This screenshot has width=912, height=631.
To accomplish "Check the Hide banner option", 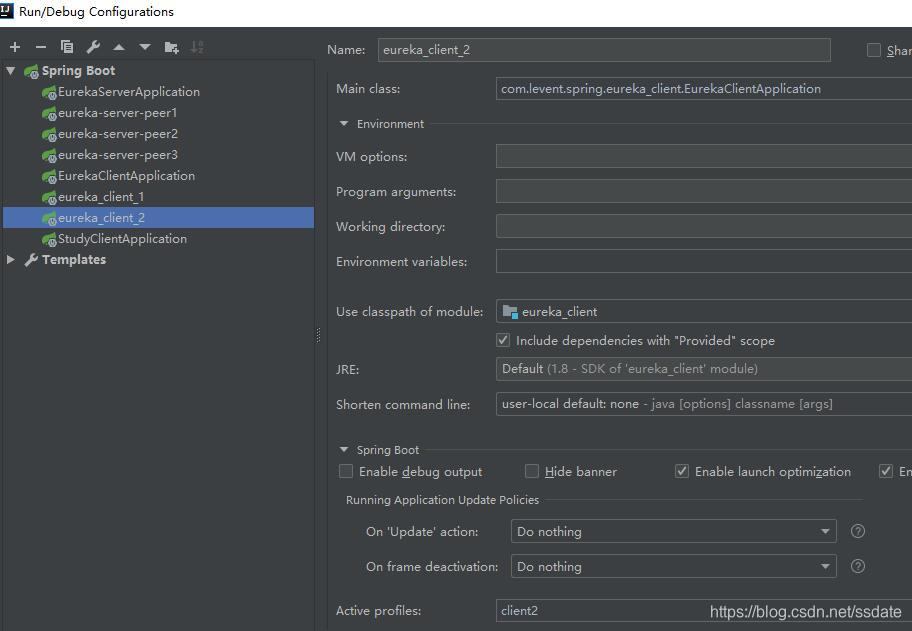I will tap(532, 471).
